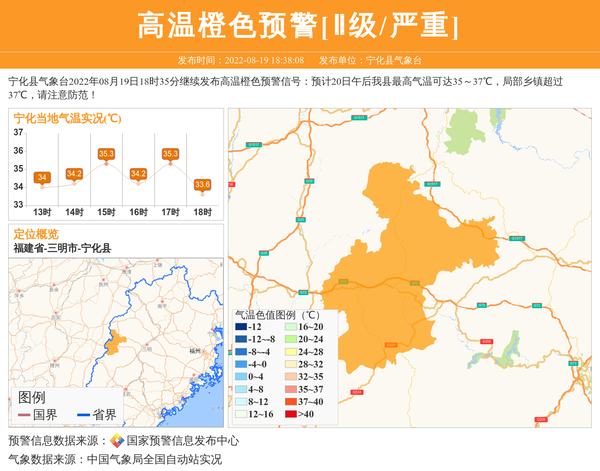This screenshot has width=600, height=471.
Task: Click the 34.2 temperature marker at 16时
Action: (x=138, y=174)
